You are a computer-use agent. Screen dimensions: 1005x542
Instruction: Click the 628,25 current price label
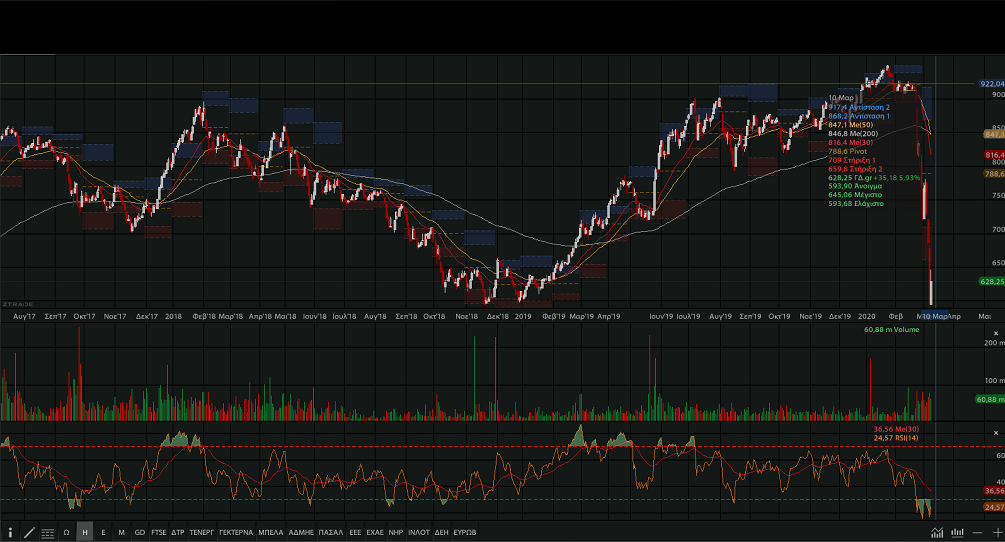pyautogui.click(x=992, y=282)
